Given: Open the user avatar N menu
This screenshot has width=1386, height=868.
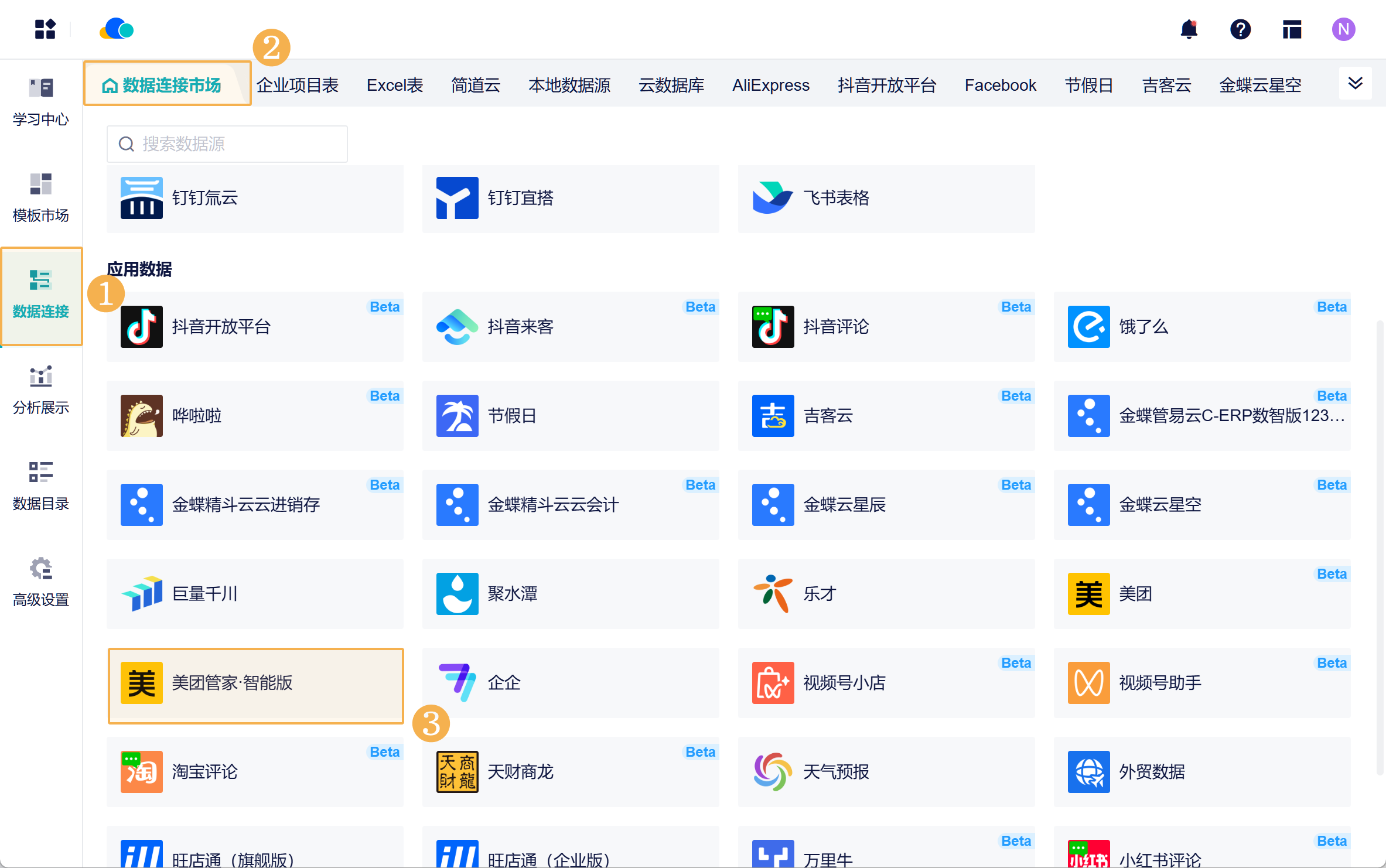Looking at the screenshot, I should tap(1343, 29).
